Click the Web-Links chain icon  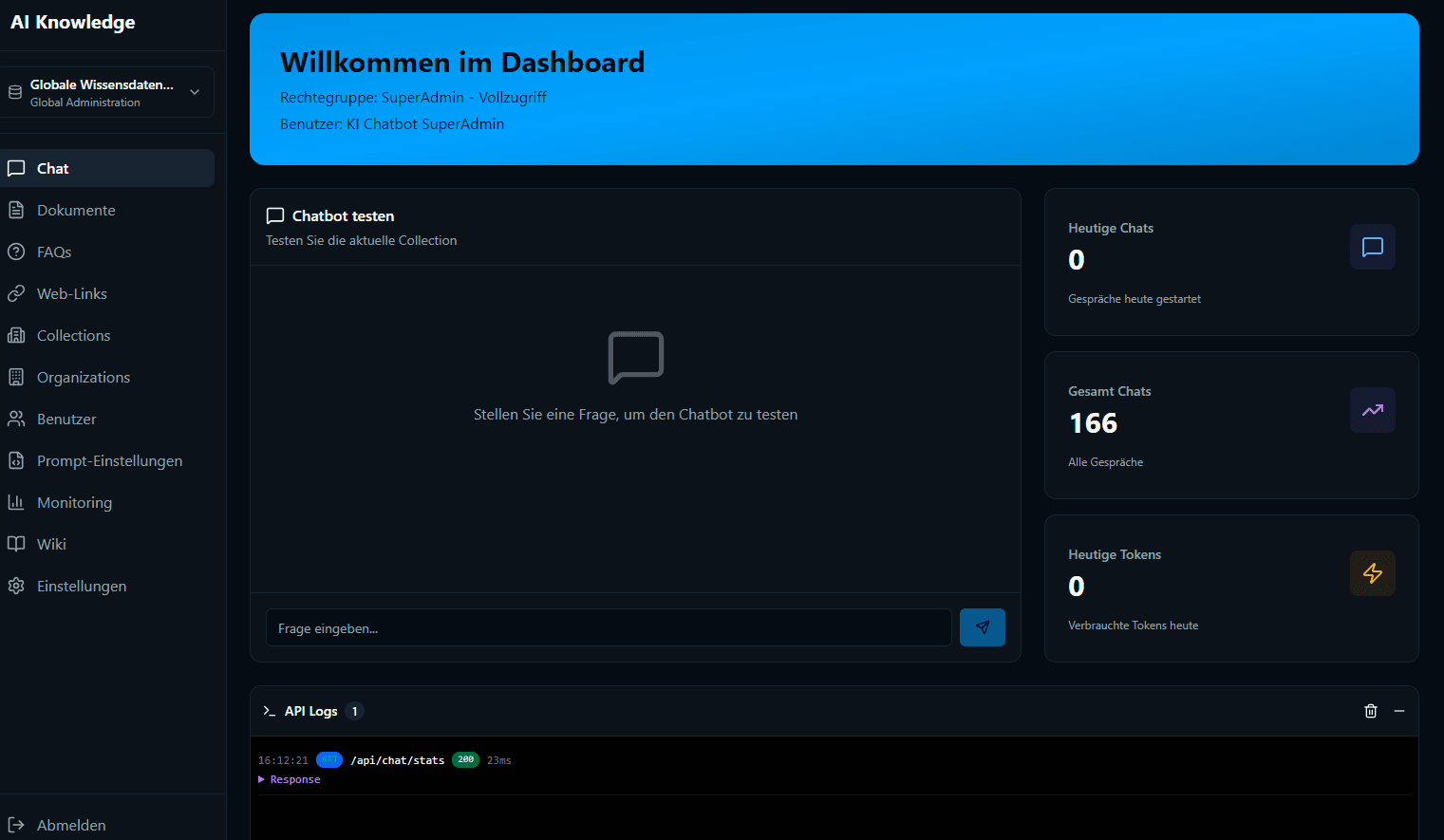pos(16,293)
